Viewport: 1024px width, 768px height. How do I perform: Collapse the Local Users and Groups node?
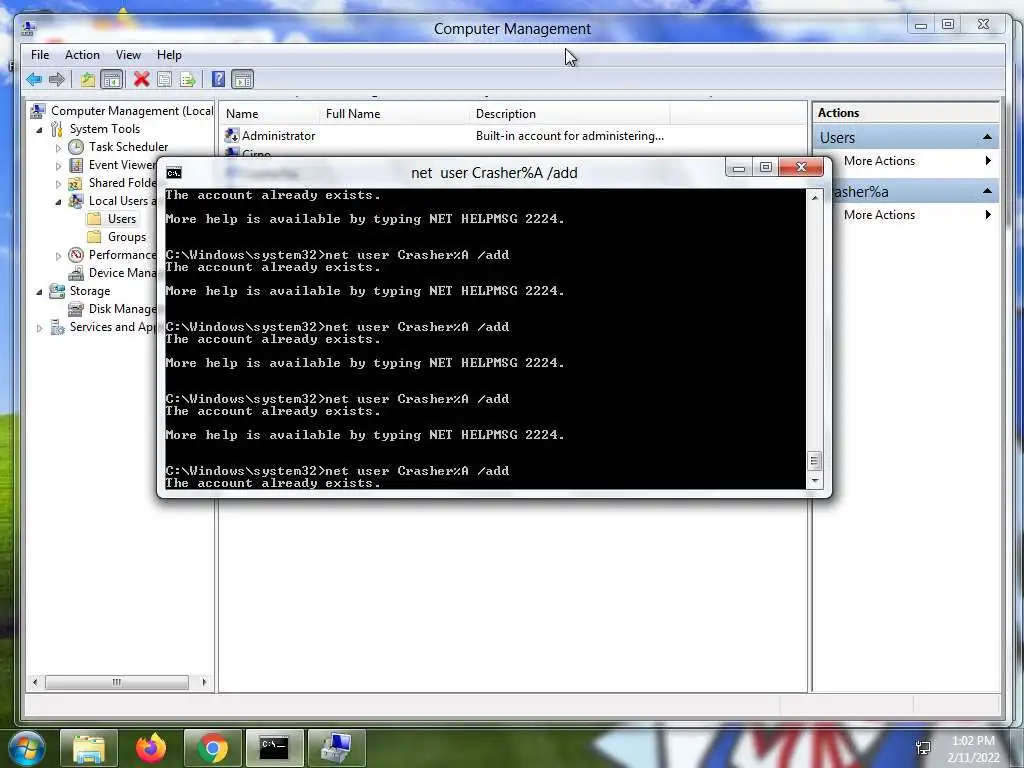pyautogui.click(x=58, y=201)
